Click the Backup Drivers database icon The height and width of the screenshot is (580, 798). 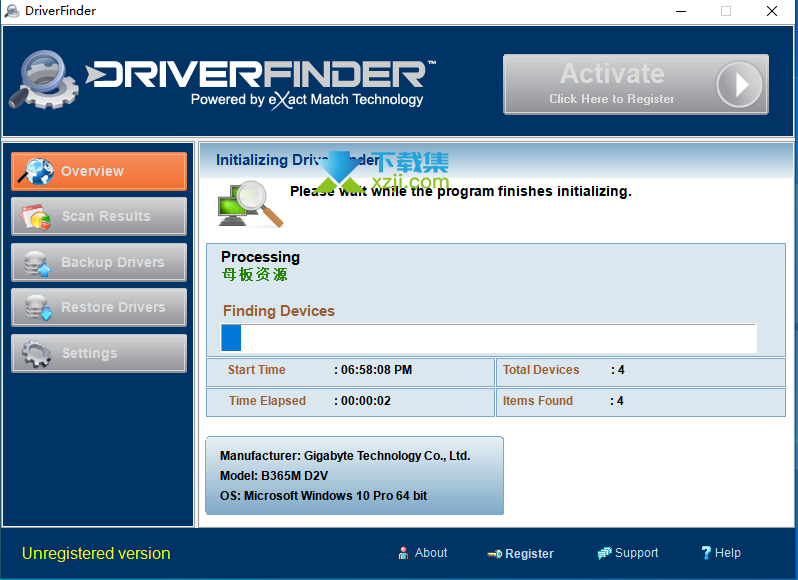pos(37,263)
